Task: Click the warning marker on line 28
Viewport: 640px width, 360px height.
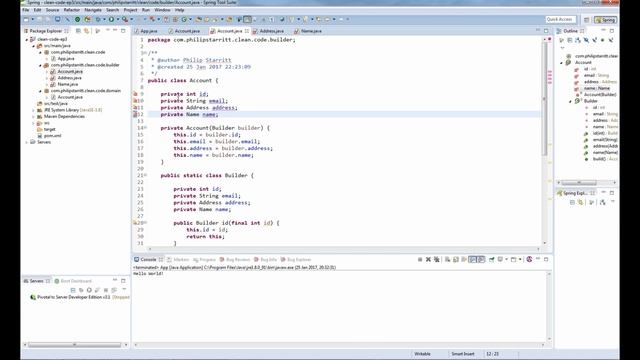Action: point(135,223)
